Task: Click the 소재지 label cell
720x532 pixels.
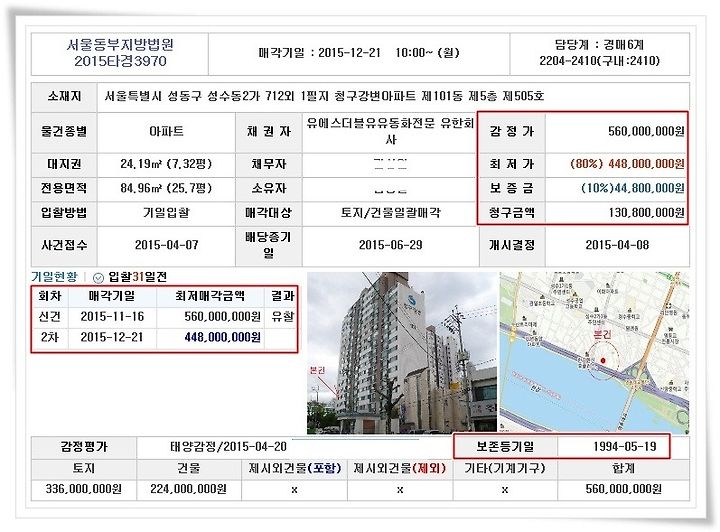Action: point(64,96)
